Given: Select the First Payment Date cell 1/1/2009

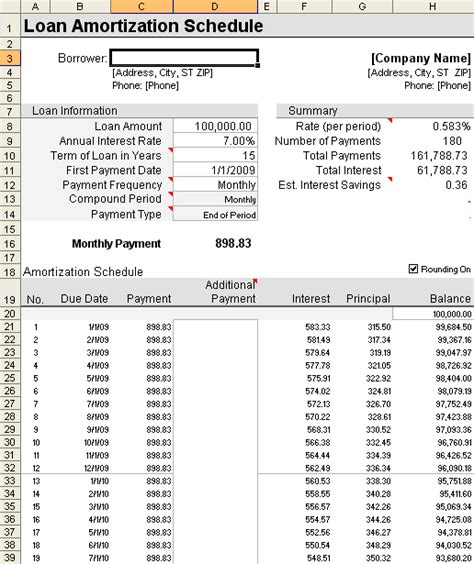Looking at the screenshot, I should pos(215,170).
